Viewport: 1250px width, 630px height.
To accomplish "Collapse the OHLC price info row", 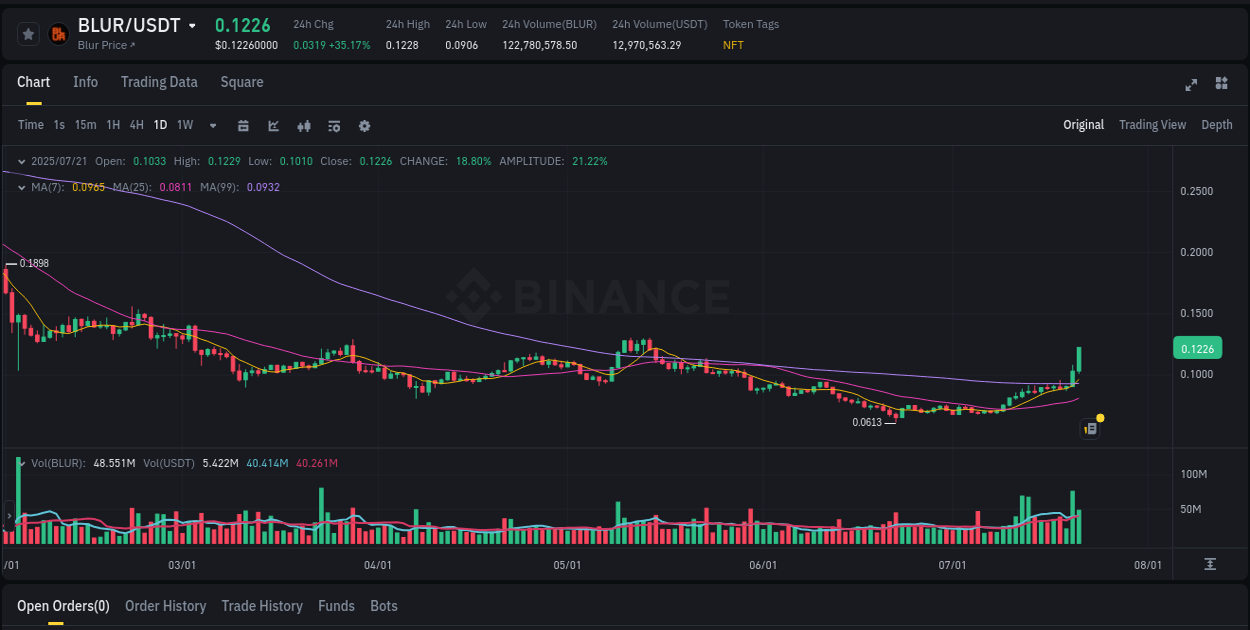I will coord(20,160).
